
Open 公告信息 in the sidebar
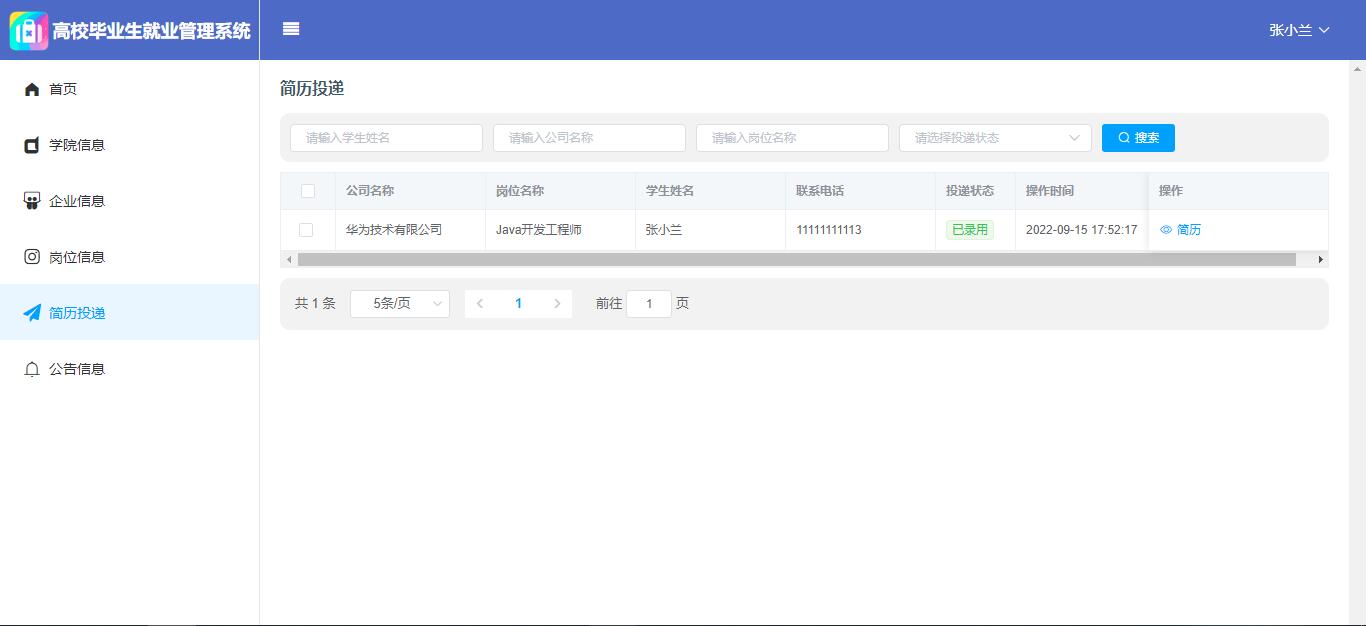pyautogui.click(x=77, y=369)
